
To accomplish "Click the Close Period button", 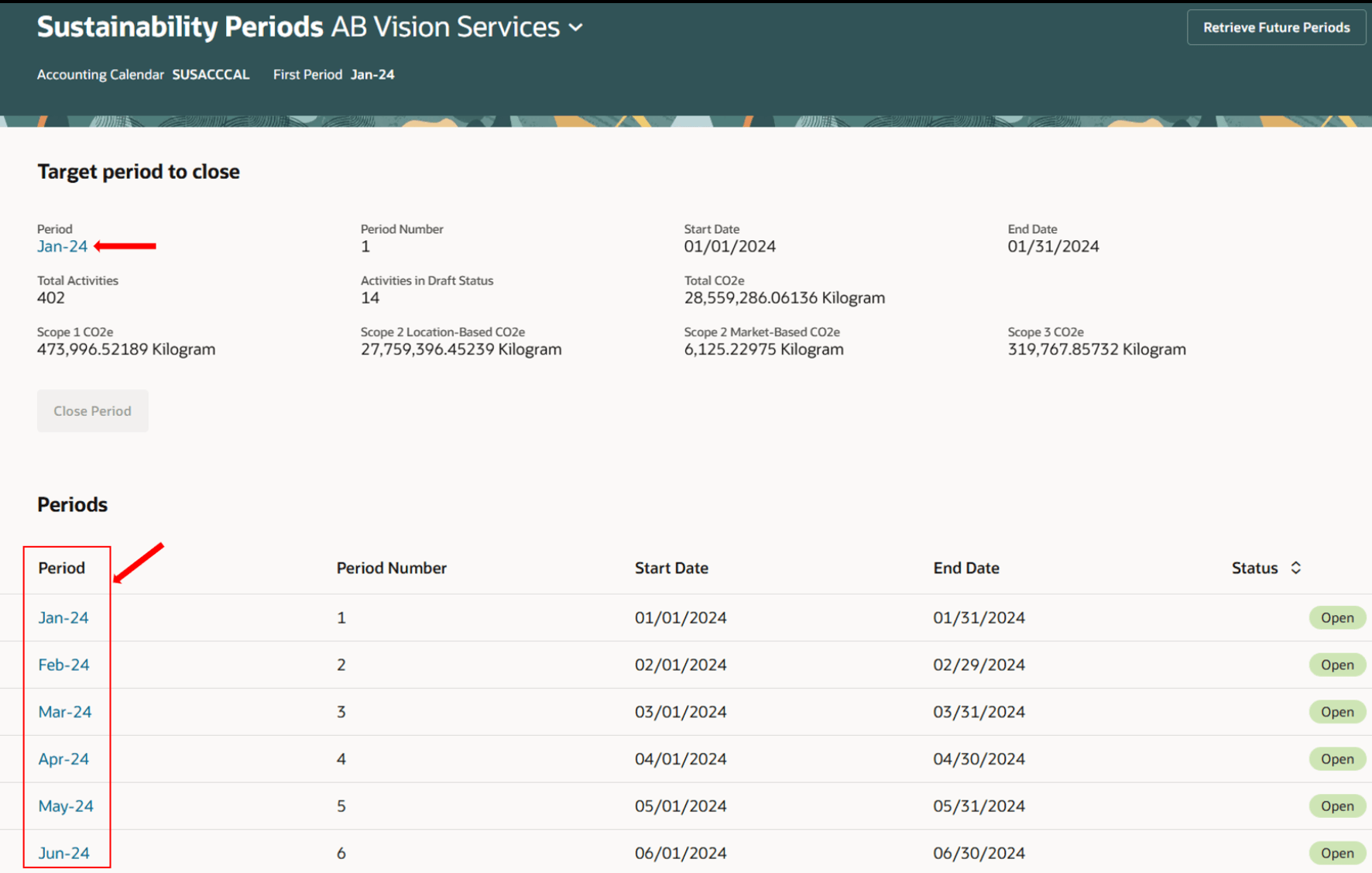I will click(93, 411).
